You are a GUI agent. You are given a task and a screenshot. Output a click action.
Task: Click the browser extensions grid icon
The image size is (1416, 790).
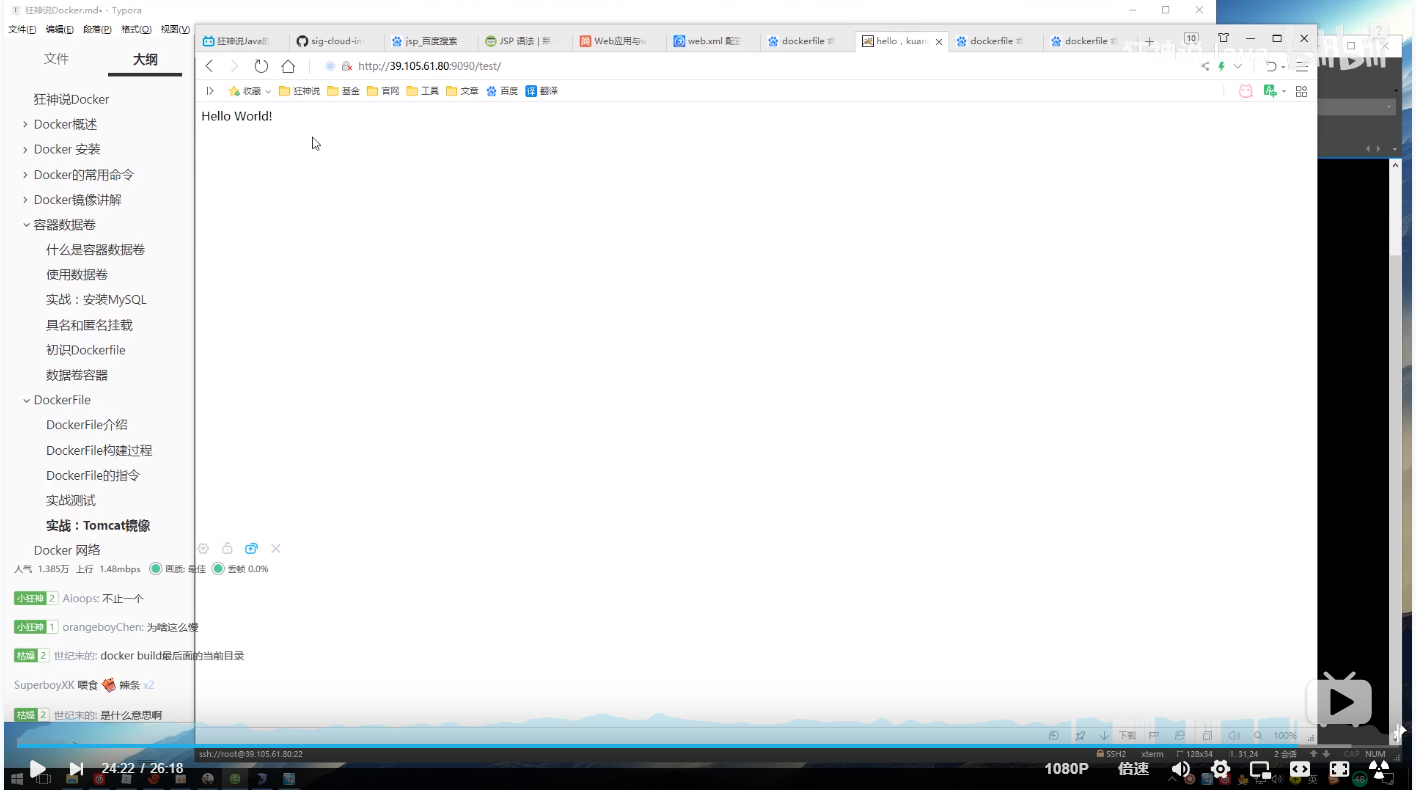click(1301, 91)
